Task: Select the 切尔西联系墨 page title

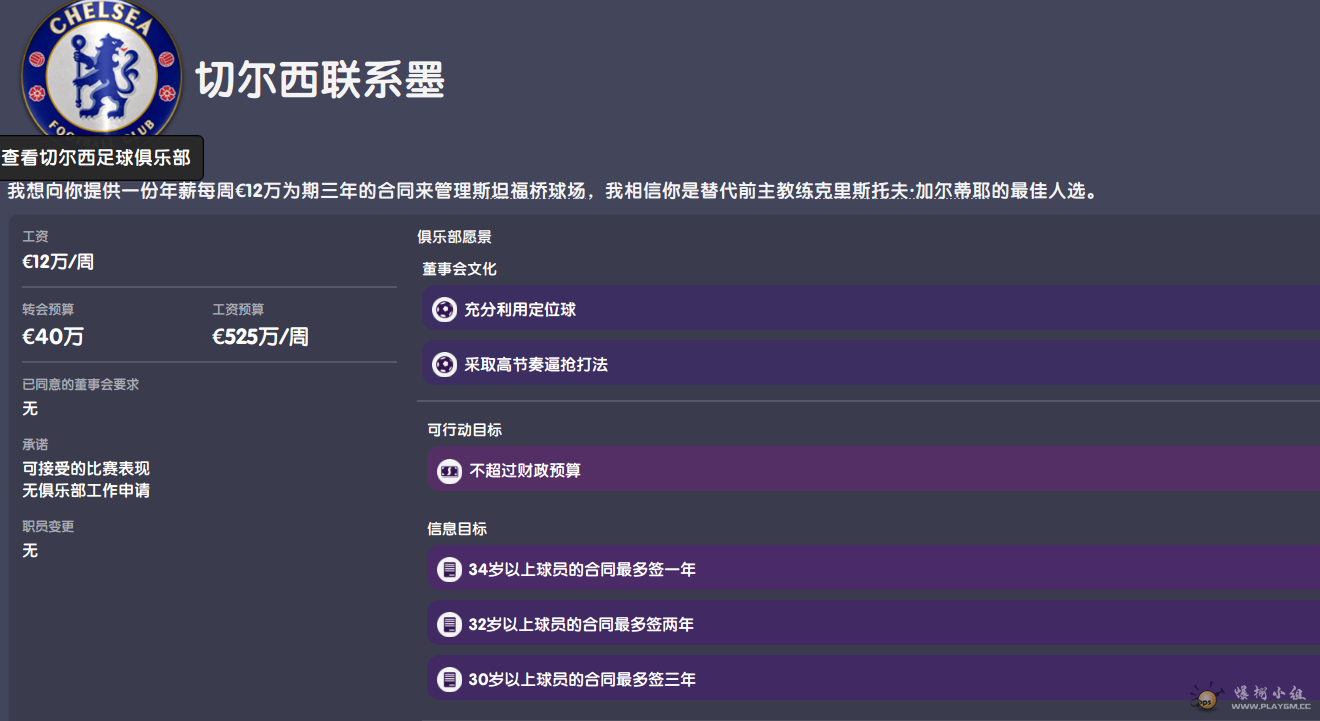Action: click(x=320, y=80)
